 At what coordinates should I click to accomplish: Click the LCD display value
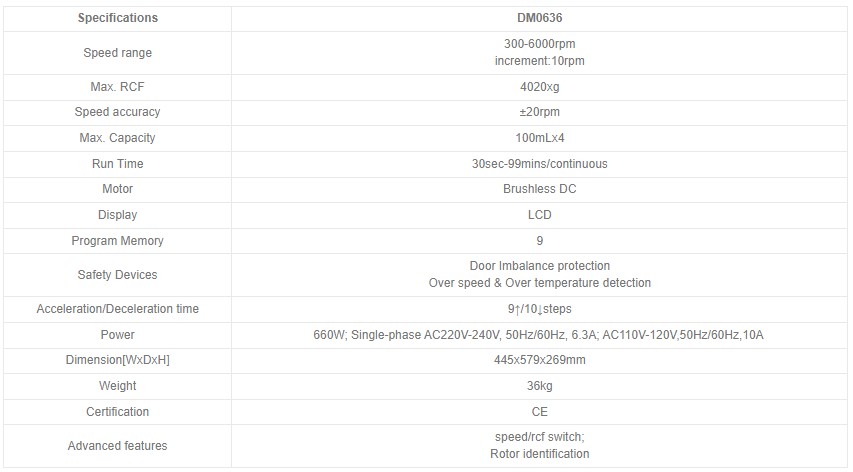(x=539, y=215)
